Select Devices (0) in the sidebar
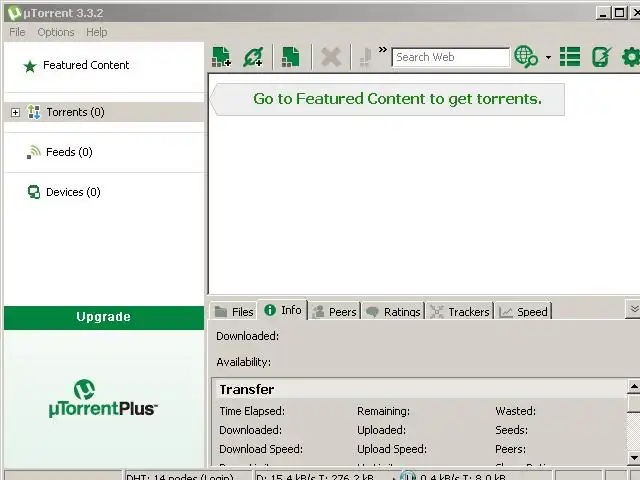 click(73, 192)
